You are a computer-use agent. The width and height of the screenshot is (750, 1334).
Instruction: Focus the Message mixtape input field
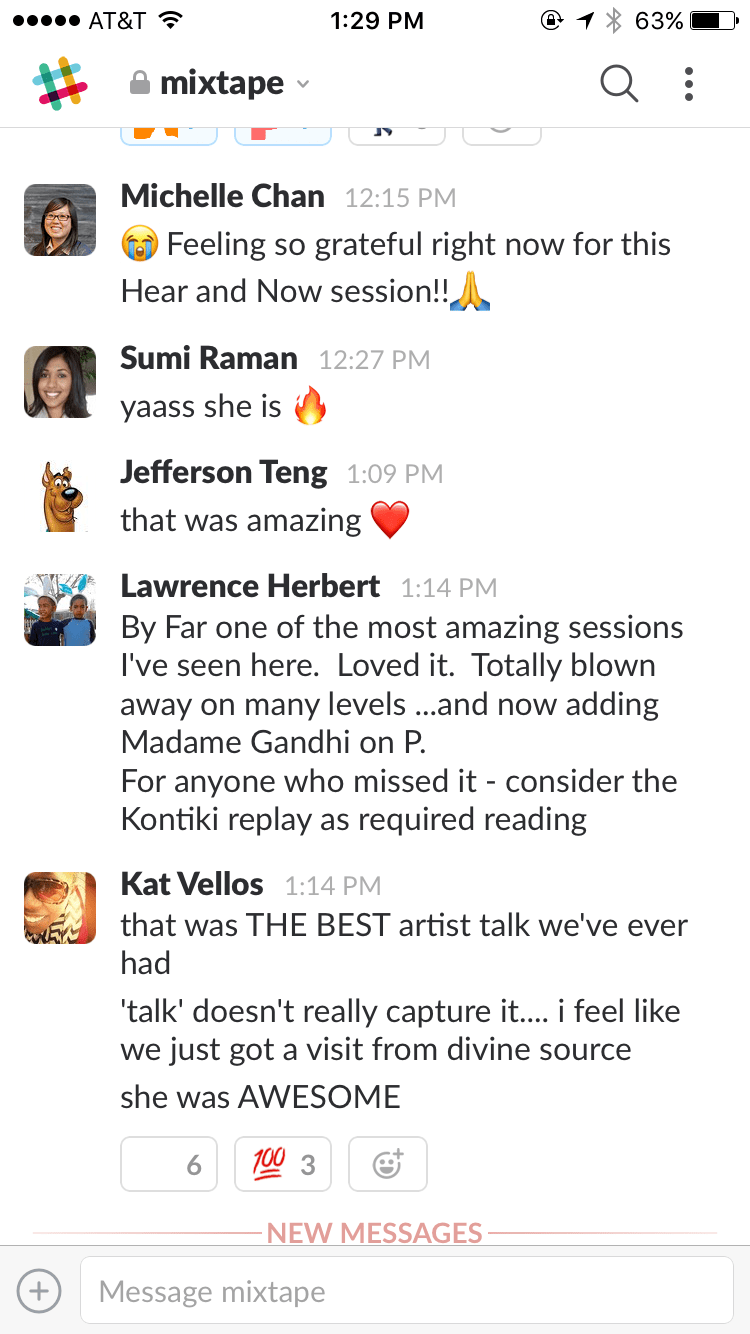coord(406,1290)
